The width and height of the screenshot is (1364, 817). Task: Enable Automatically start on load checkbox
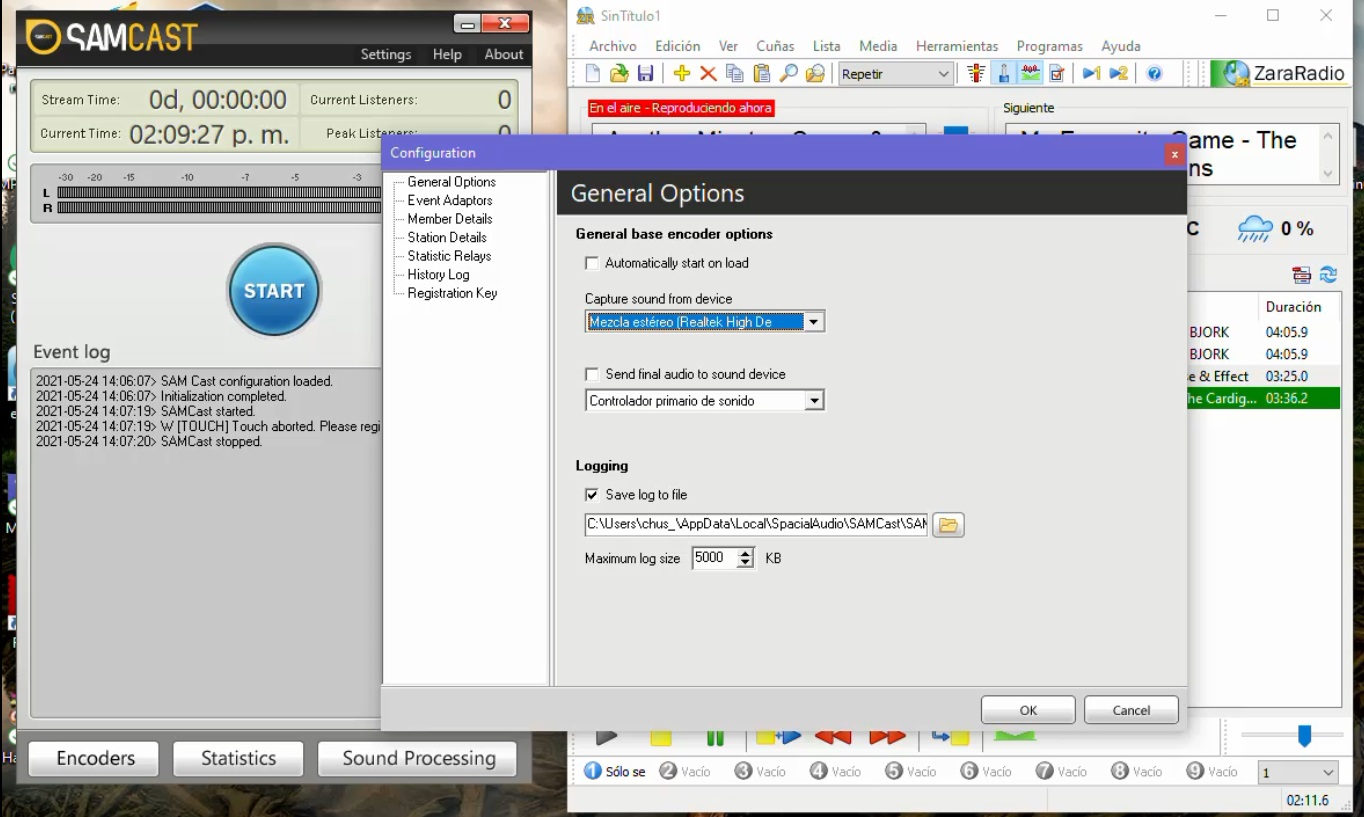pyautogui.click(x=592, y=263)
